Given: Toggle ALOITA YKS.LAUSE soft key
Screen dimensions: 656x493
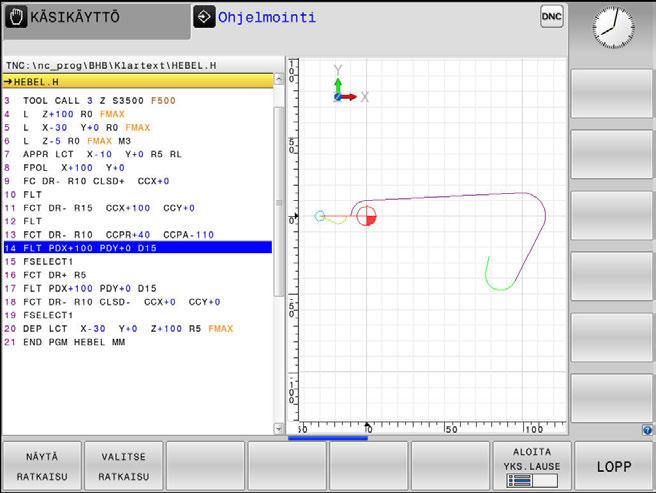Looking at the screenshot, I should tap(532, 466).
